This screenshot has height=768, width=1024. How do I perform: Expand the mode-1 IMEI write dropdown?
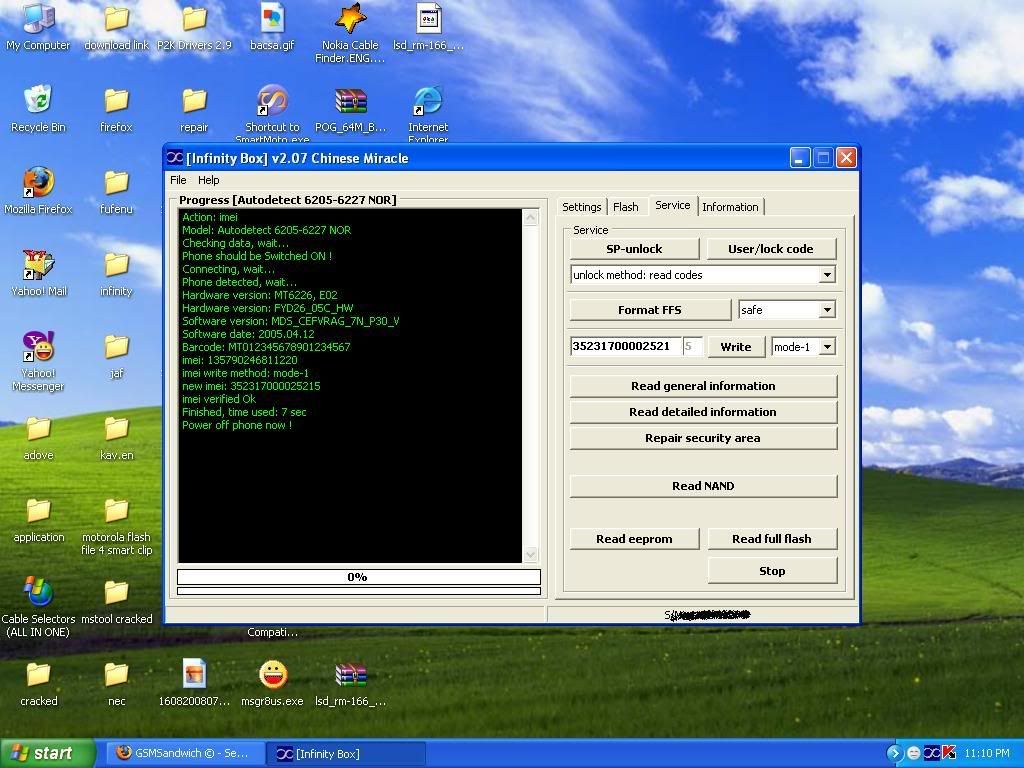827,347
